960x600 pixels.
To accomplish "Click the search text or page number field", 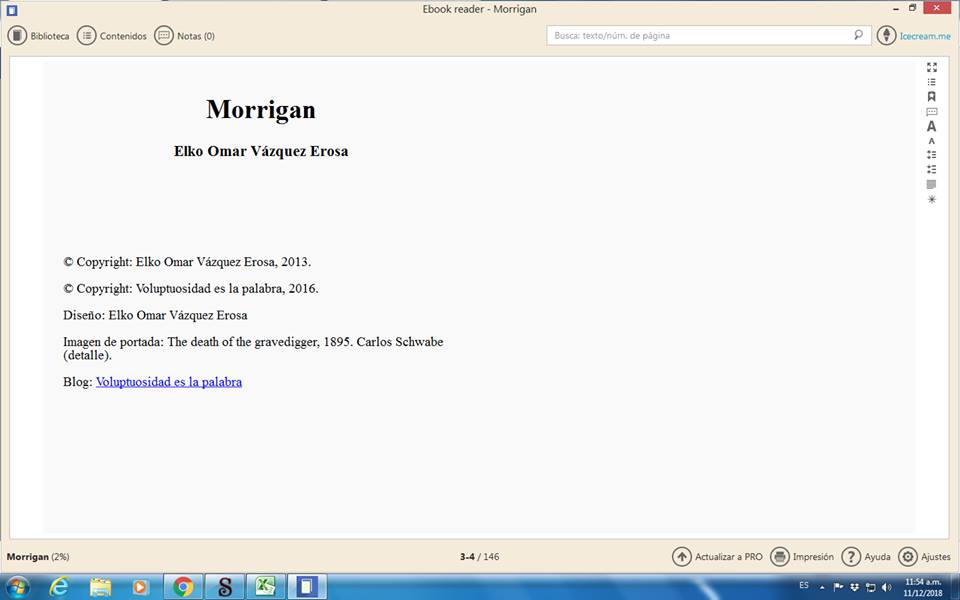I will point(700,35).
